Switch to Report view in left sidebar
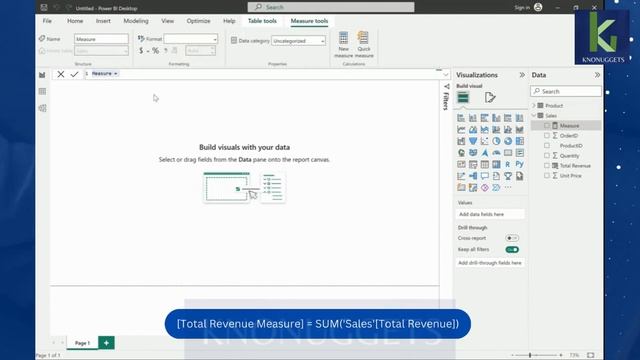 [42, 75]
